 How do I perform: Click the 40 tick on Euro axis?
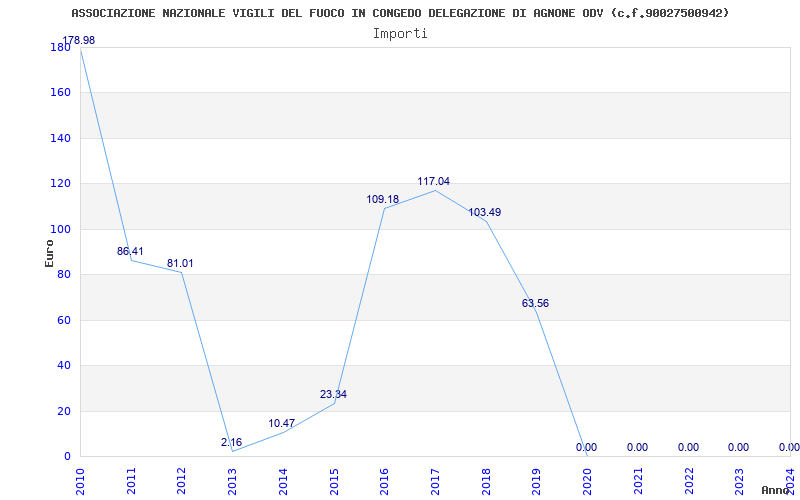pos(63,365)
